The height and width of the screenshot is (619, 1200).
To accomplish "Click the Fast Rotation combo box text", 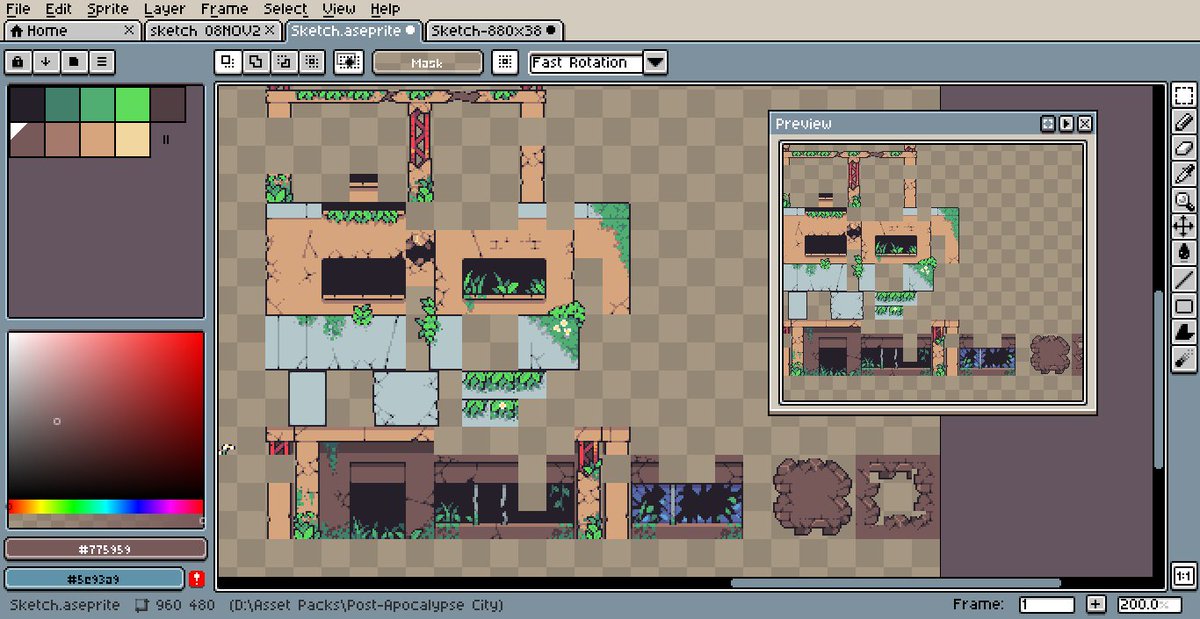I will tap(586, 62).
